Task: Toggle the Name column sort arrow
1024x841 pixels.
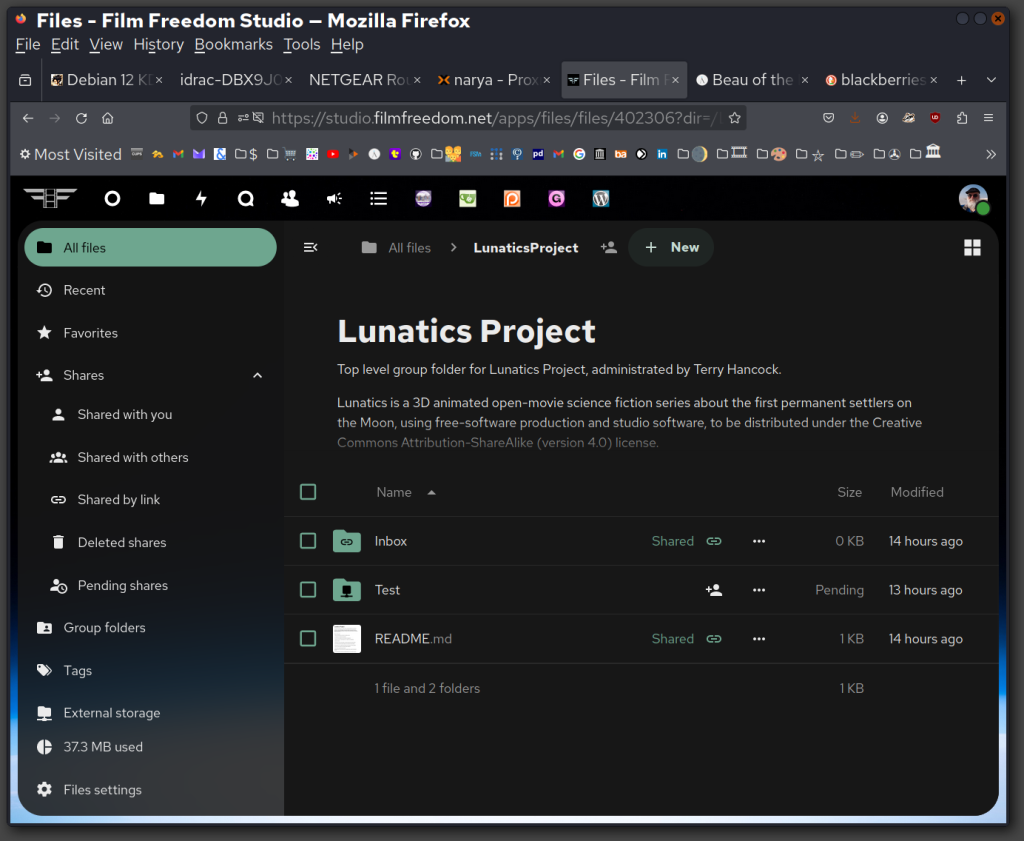Action: (x=431, y=491)
